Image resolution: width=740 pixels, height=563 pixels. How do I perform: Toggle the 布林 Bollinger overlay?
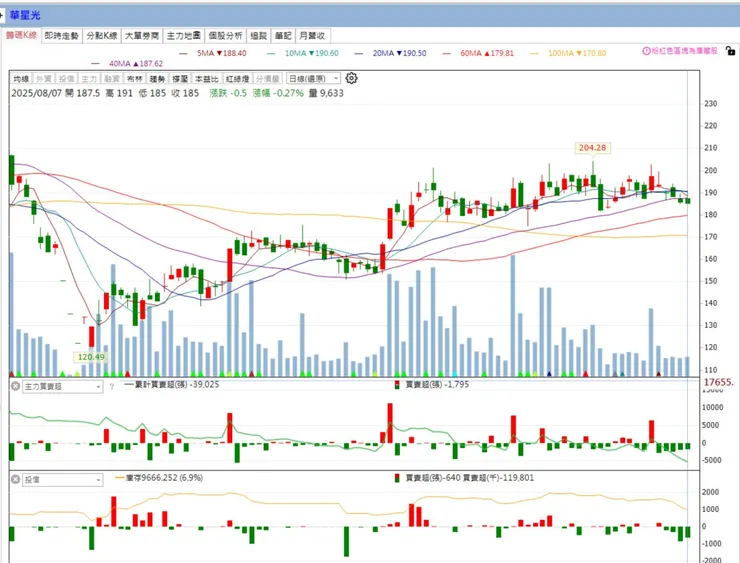pyautogui.click(x=135, y=78)
